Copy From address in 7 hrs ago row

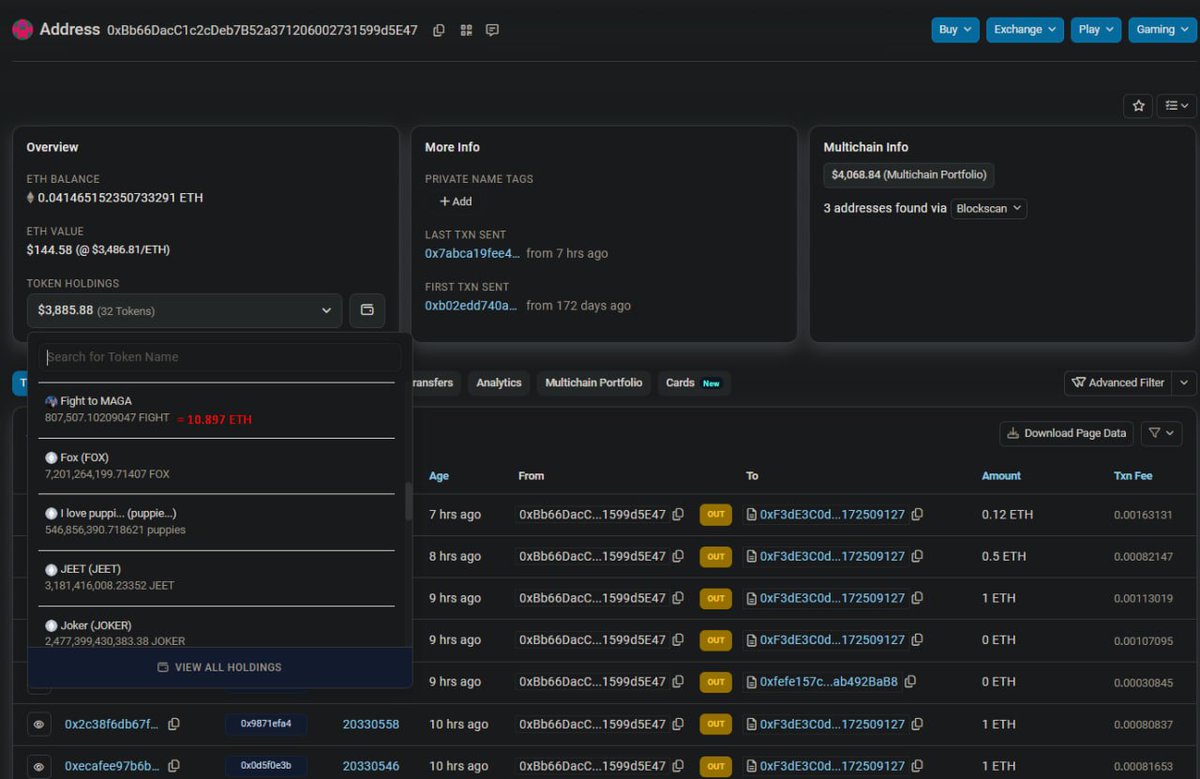(678, 515)
